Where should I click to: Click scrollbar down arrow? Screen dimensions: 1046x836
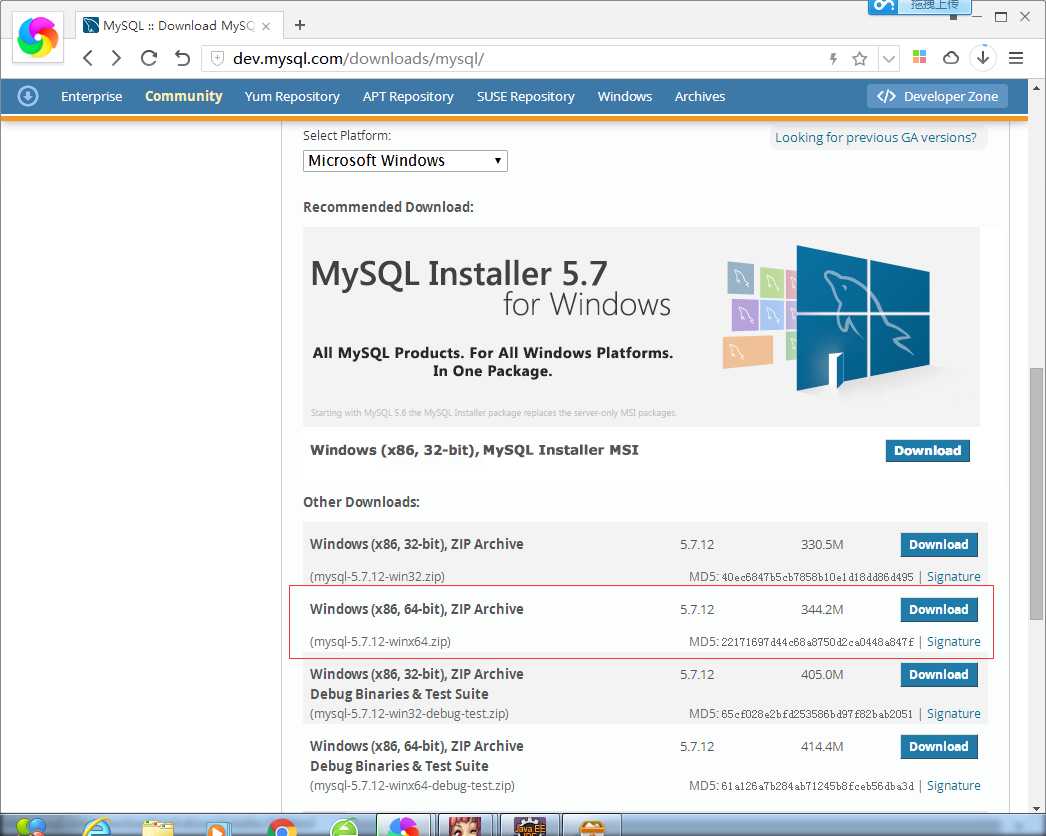[1036, 809]
